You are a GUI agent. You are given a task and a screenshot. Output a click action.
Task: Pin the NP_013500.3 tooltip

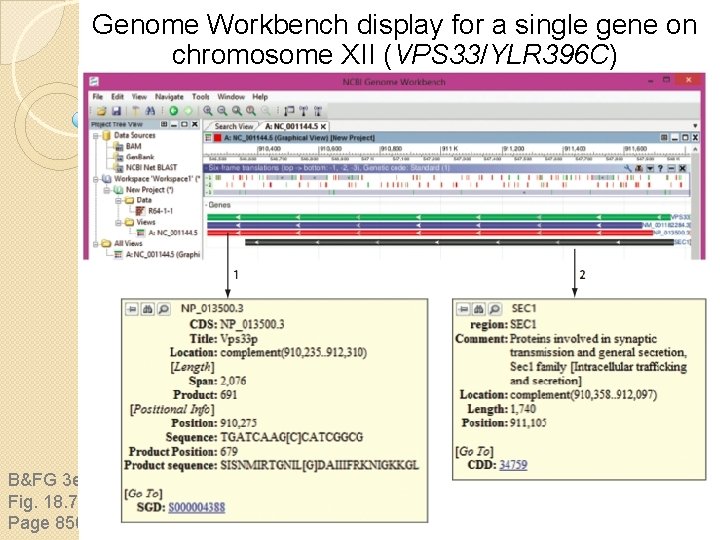tap(132, 309)
